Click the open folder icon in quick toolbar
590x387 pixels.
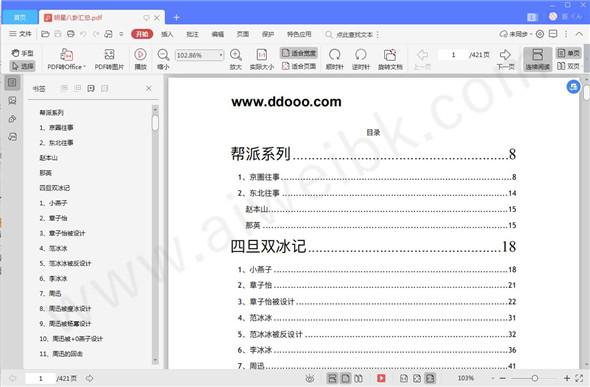pos(45,34)
